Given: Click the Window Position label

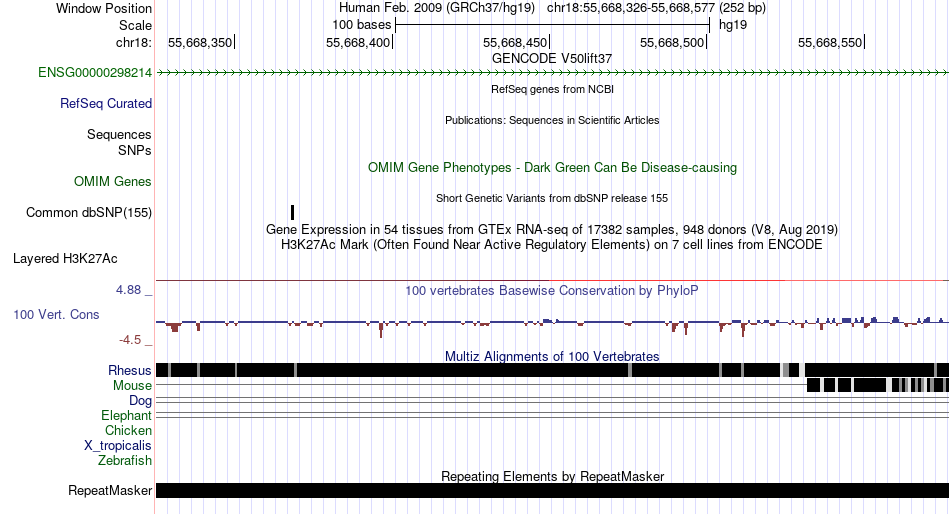Looking at the screenshot, I should pos(104,8).
